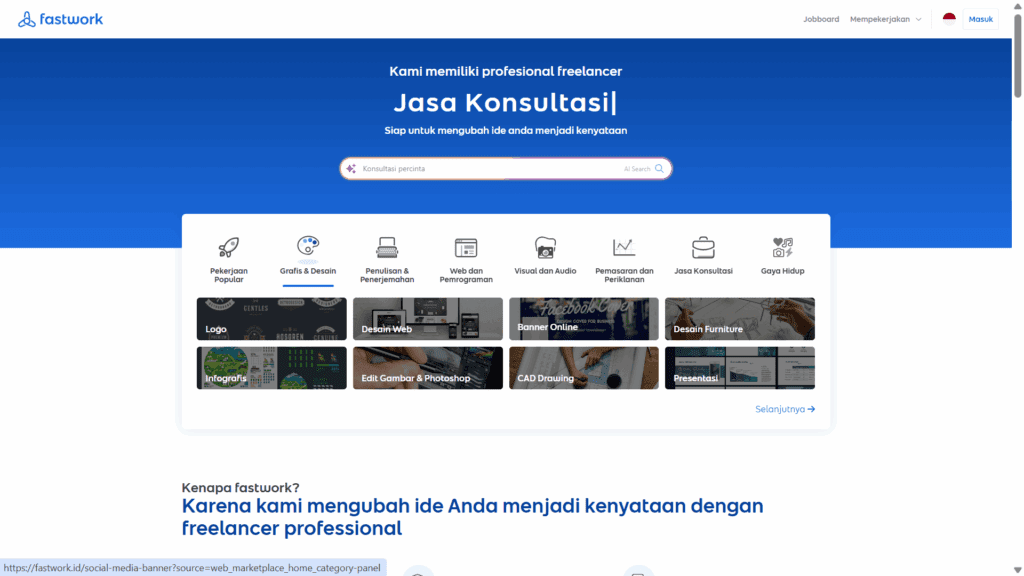The width and height of the screenshot is (1024, 576).
Task: Open the Edit Gambar & Photoshop thumbnail
Action: pyautogui.click(x=427, y=368)
